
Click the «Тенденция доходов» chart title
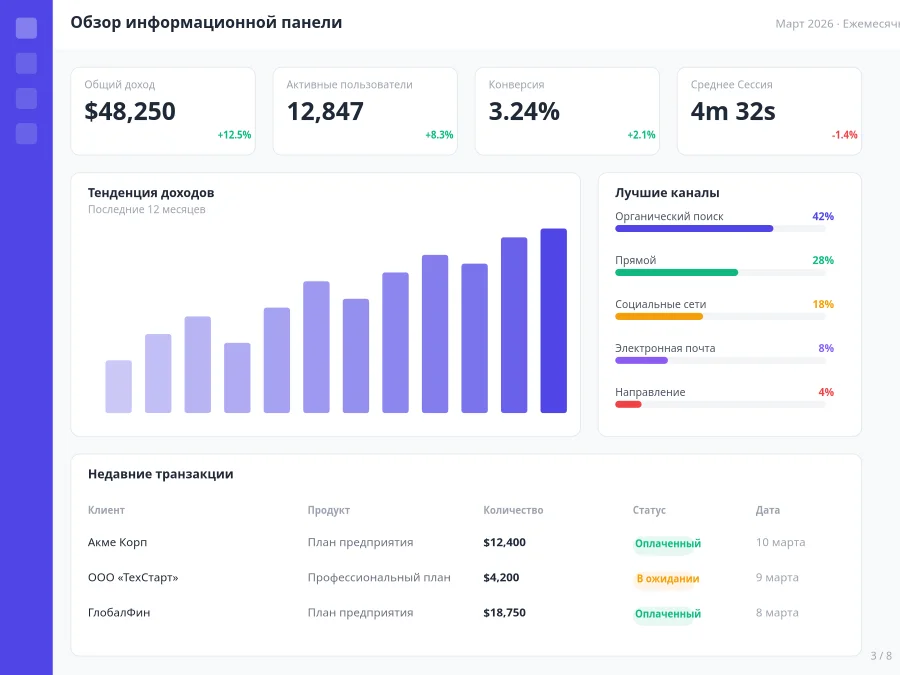point(151,193)
